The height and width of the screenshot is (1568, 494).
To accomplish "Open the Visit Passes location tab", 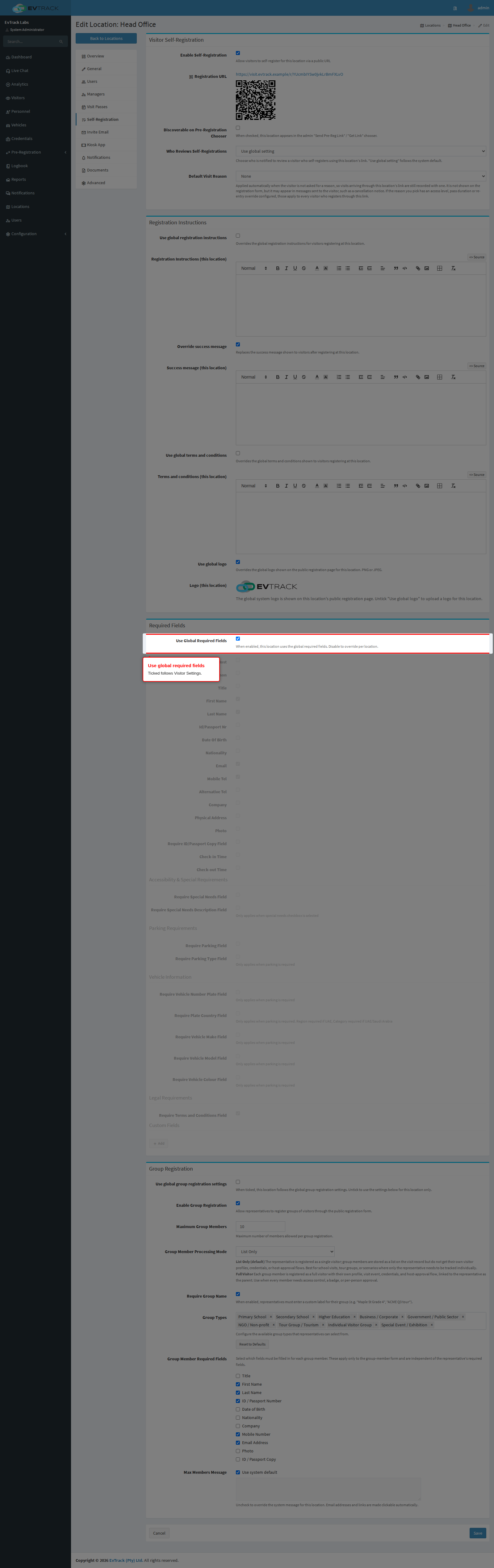I will click(x=106, y=107).
